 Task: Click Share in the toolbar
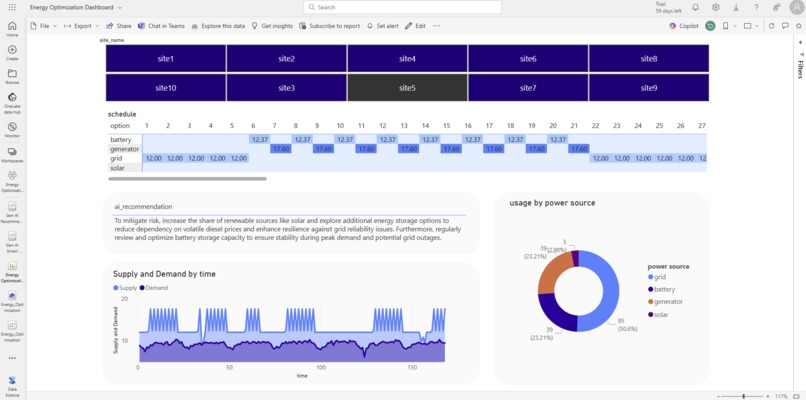pyautogui.click(x=119, y=26)
